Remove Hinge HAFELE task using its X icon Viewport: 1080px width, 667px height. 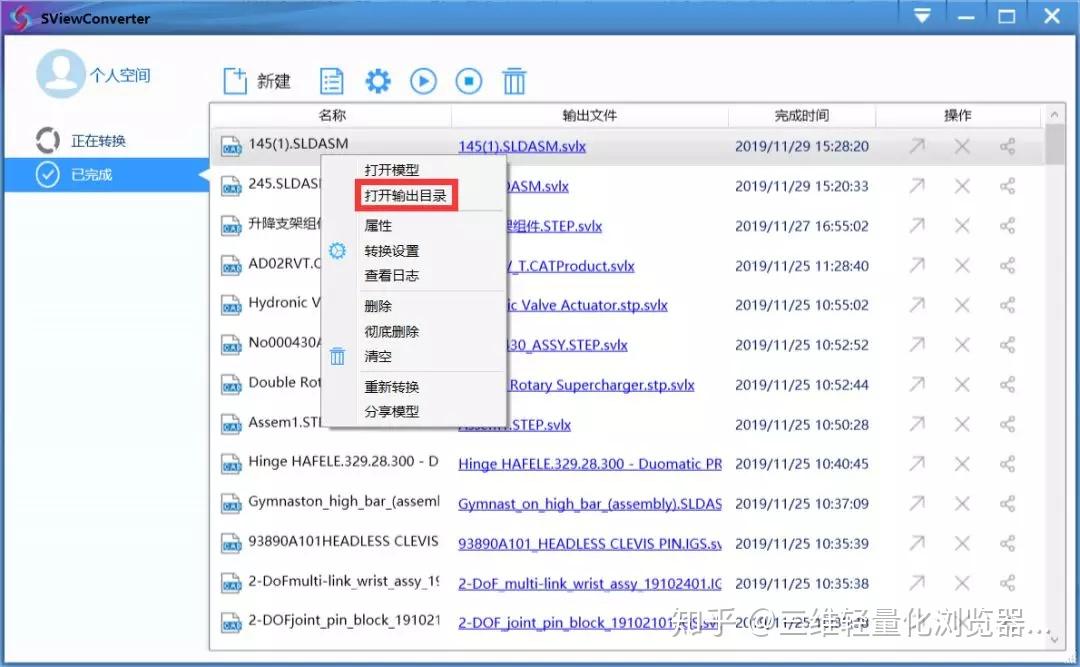click(962, 463)
